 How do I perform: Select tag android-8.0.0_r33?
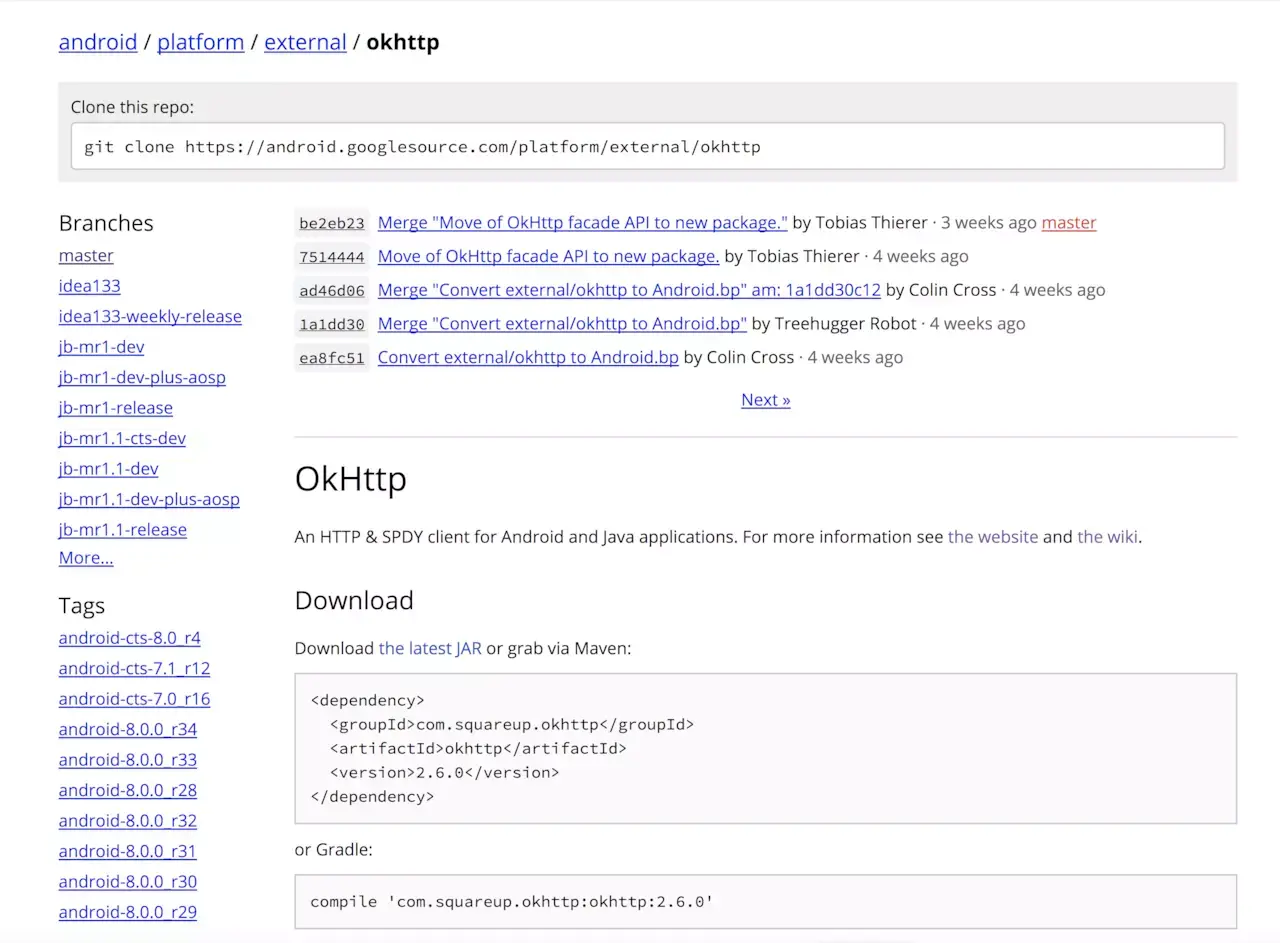tap(128, 760)
